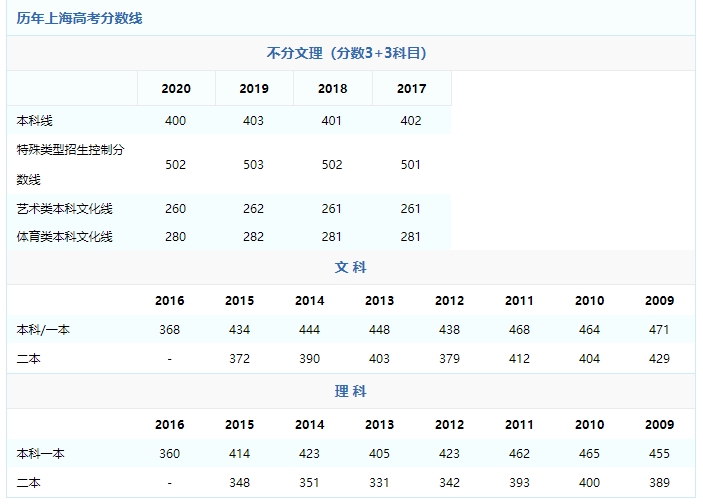Select the 体育类本科文化线 row label
703x504 pixels.
click(x=65, y=237)
